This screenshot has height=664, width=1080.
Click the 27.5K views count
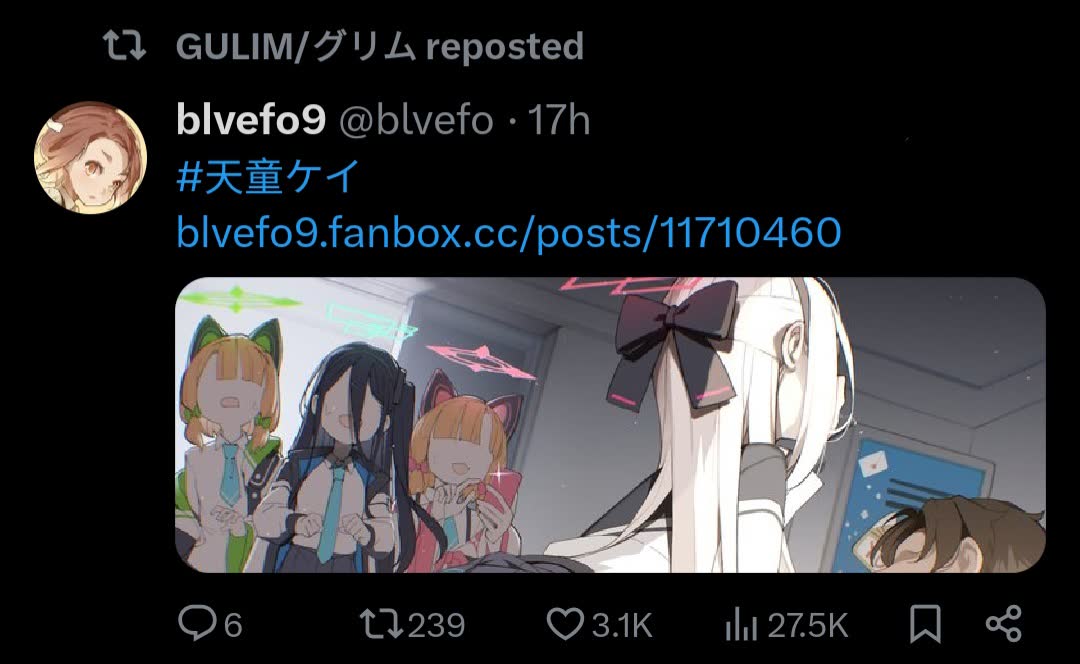click(x=807, y=625)
